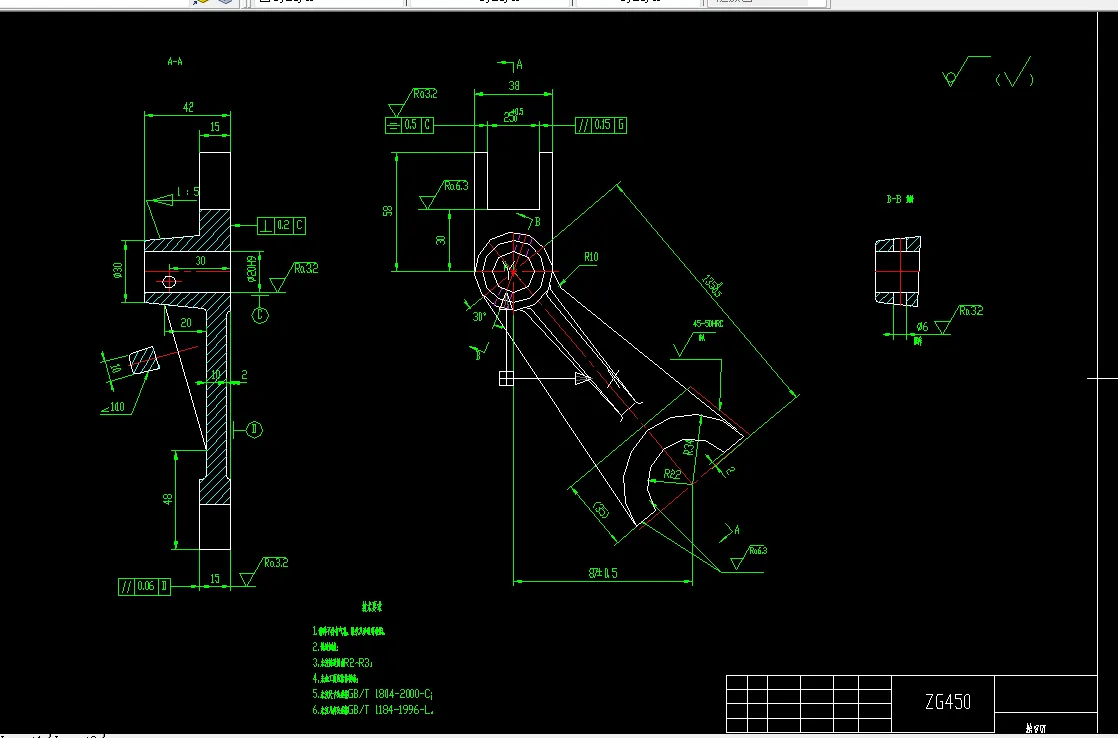This screenshot has height=738, width=1118.
Task: Select the datum D circle symbol
Action: click(255, 429)
